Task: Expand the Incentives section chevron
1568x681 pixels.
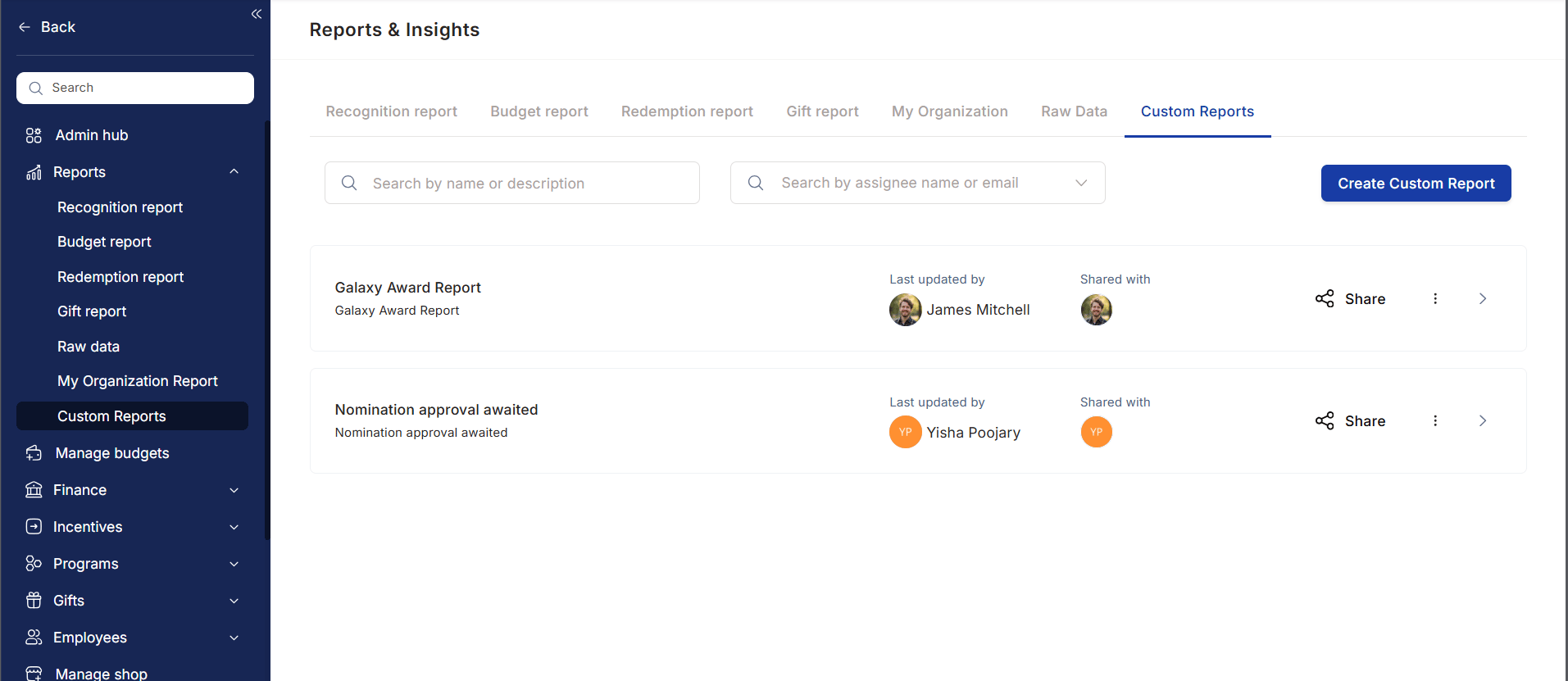Action: pyautogui.click(x=234, y=527)
